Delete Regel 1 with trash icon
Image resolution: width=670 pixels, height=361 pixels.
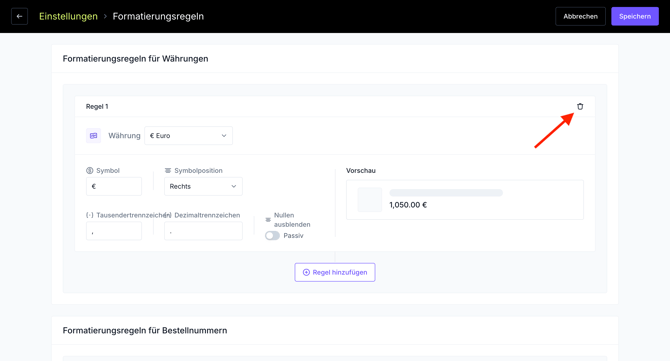[x=580, y=106]
